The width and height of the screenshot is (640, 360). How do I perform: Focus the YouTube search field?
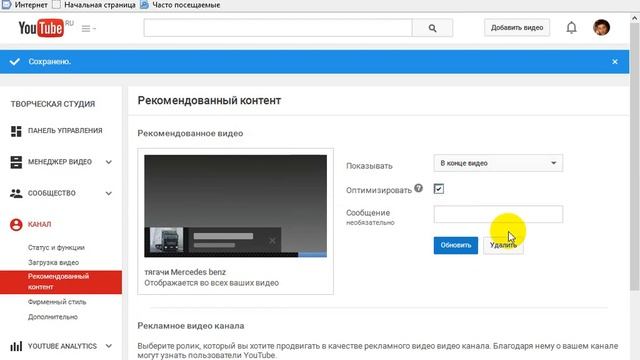[x=278, y=28]
